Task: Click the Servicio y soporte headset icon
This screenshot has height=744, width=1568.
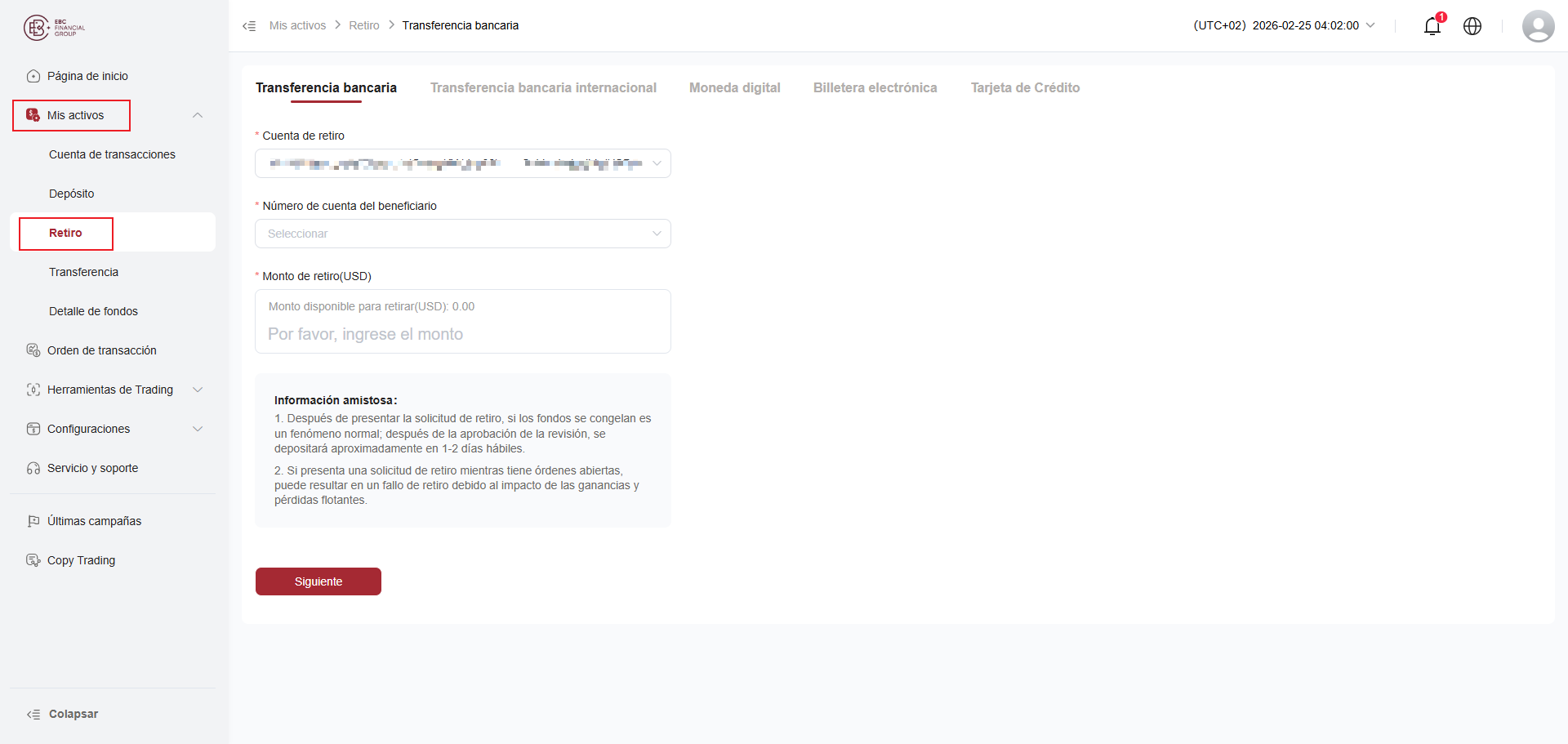Action: tap(33, 468)
